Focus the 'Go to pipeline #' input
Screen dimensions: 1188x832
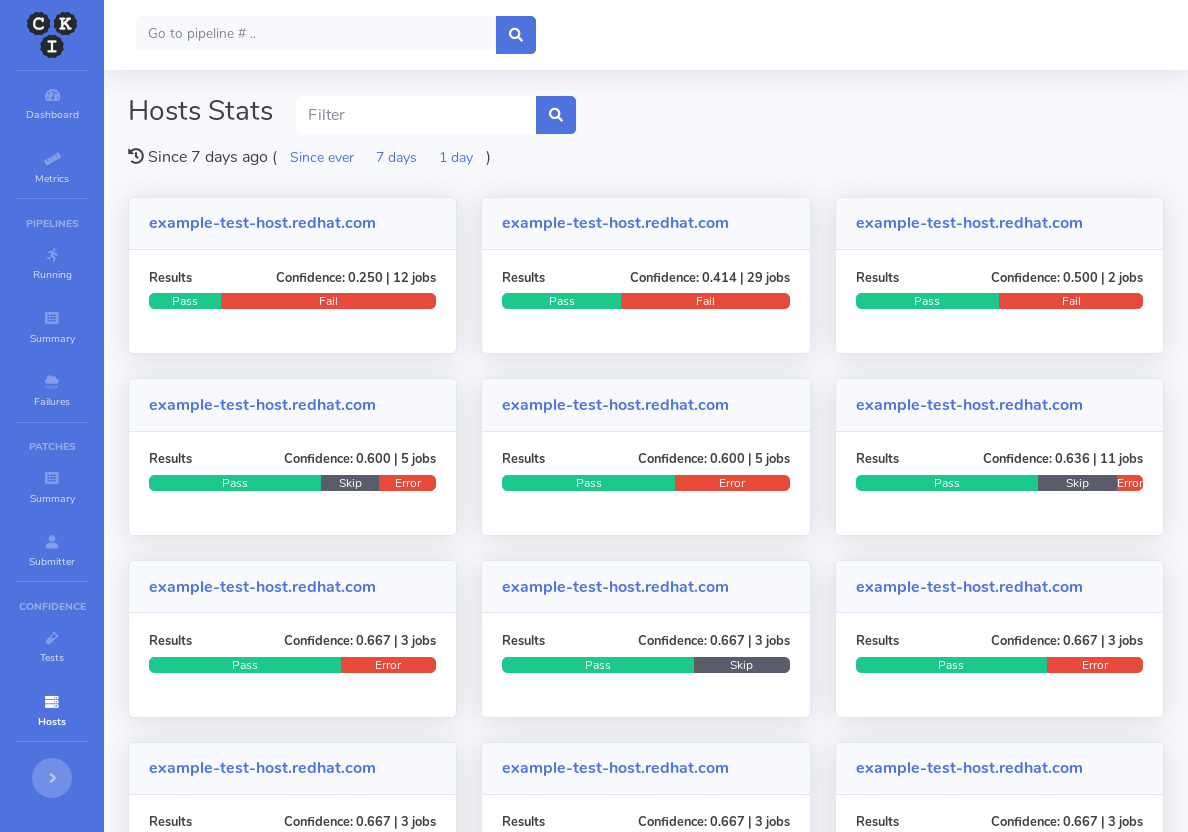coord(316,33)
